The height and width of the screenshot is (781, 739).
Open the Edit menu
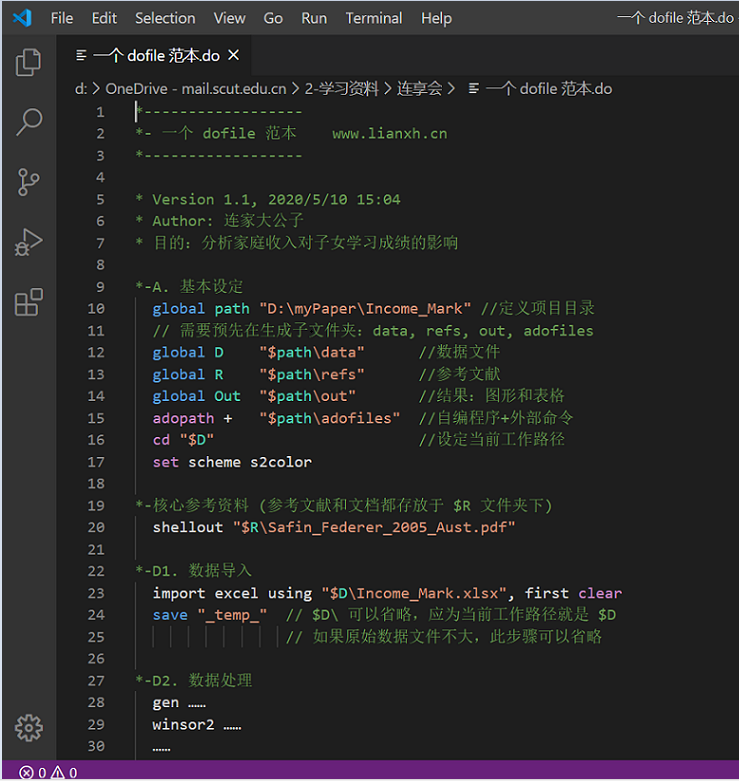(104, 18)
